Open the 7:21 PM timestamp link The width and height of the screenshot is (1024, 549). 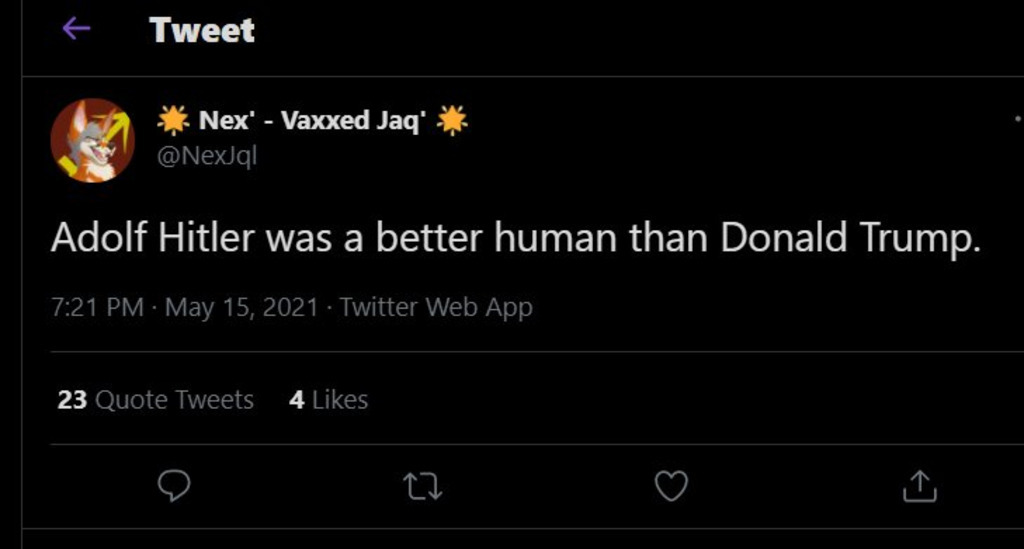97,307
